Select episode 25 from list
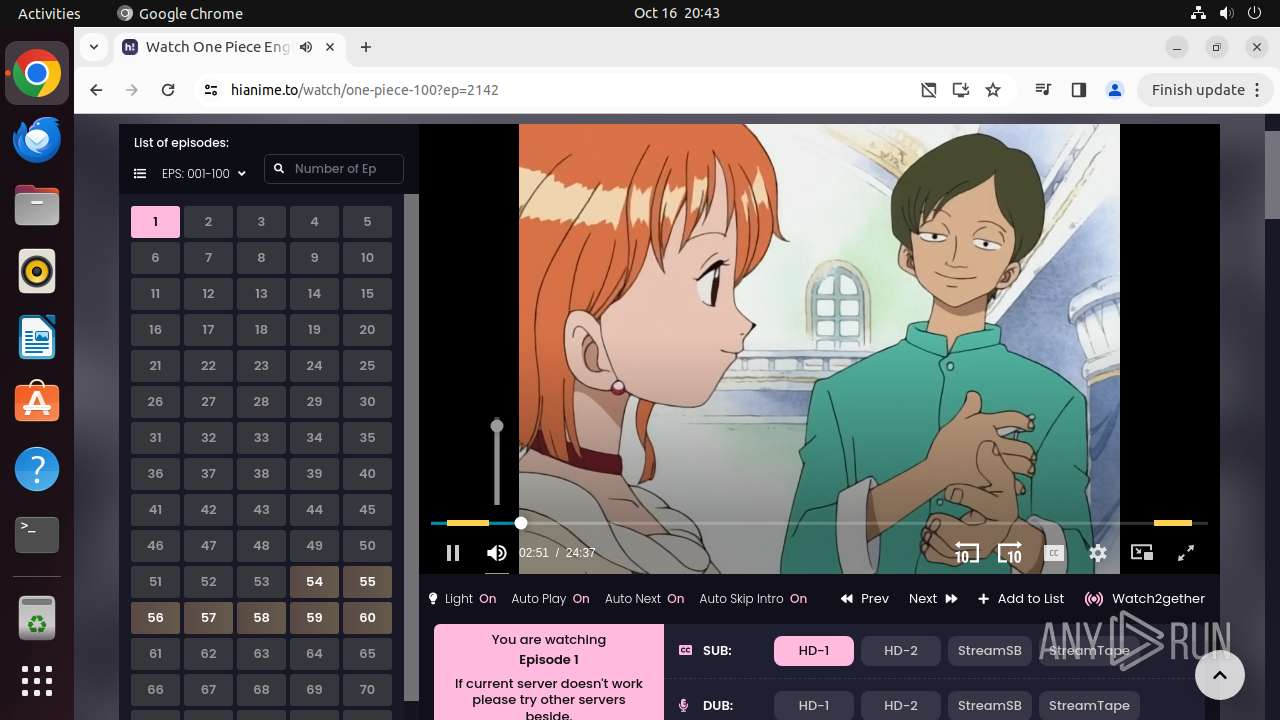 367,366
